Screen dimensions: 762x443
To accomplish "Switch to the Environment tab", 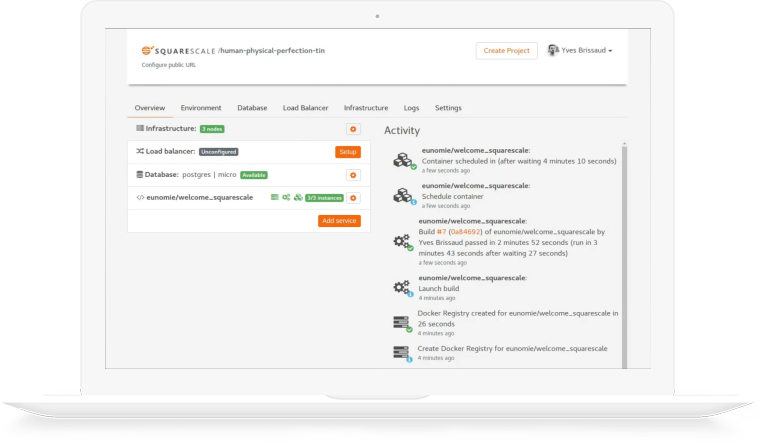I will pos(201,108).
